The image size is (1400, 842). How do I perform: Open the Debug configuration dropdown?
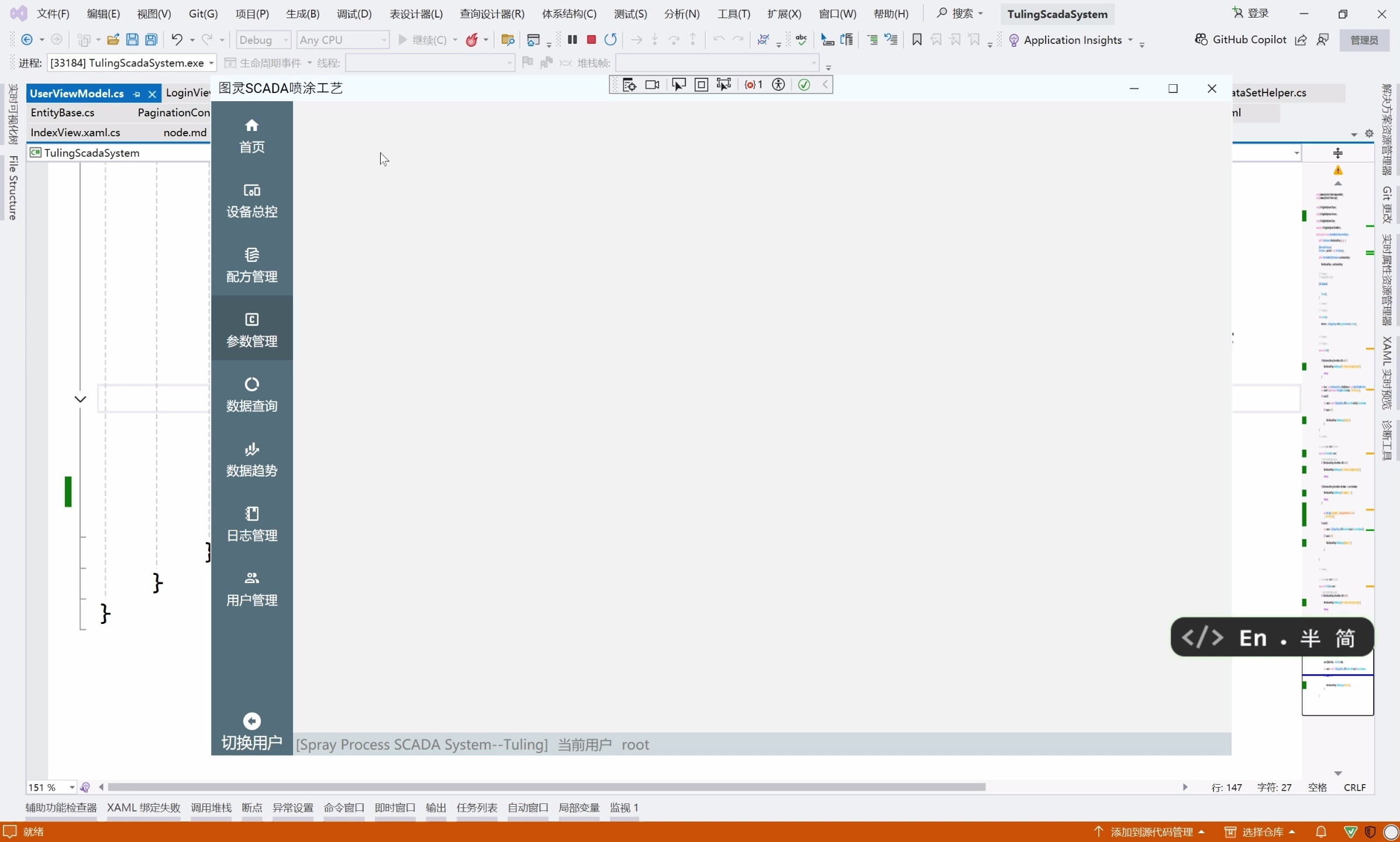tap(264, 40)
